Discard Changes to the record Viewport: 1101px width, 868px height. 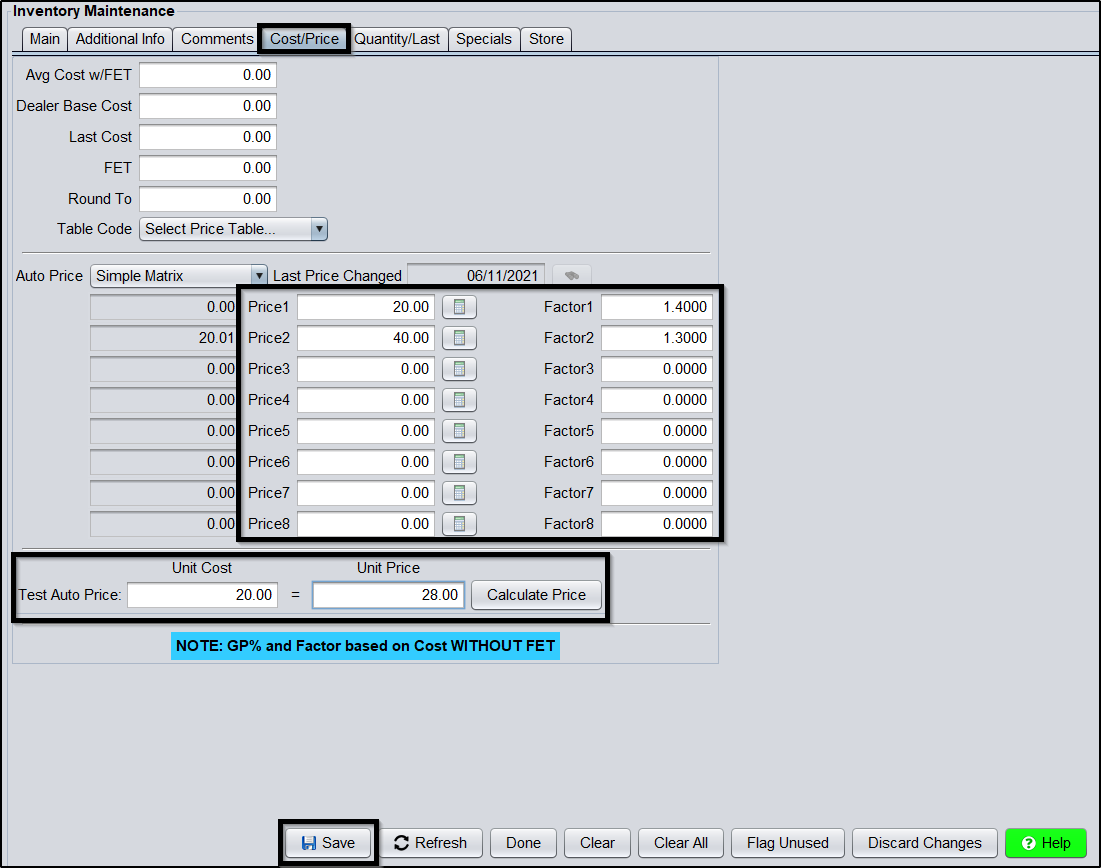pos(924,843)
